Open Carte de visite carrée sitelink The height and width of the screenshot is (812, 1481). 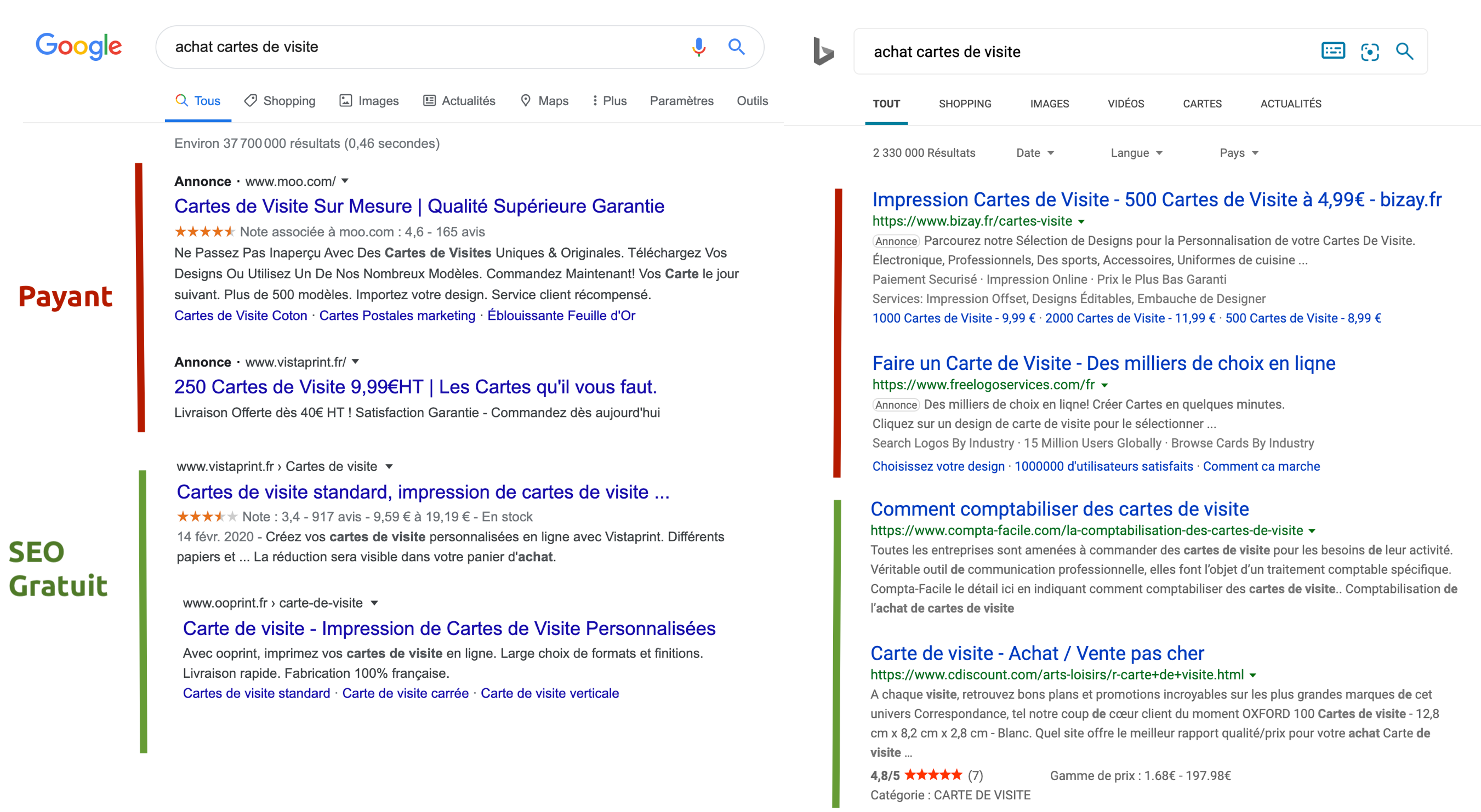click(405, 693)
